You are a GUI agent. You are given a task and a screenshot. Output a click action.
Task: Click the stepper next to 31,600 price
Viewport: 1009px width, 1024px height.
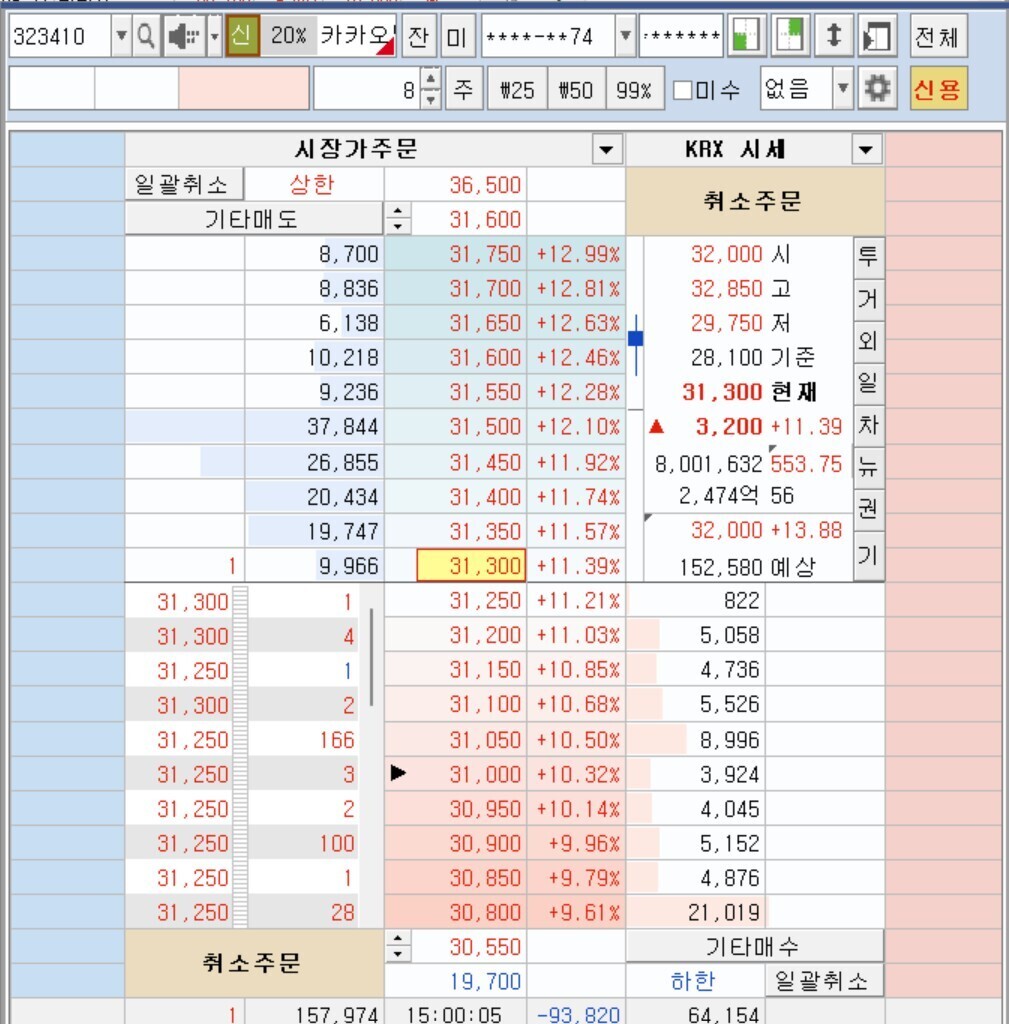coord(398,219)
